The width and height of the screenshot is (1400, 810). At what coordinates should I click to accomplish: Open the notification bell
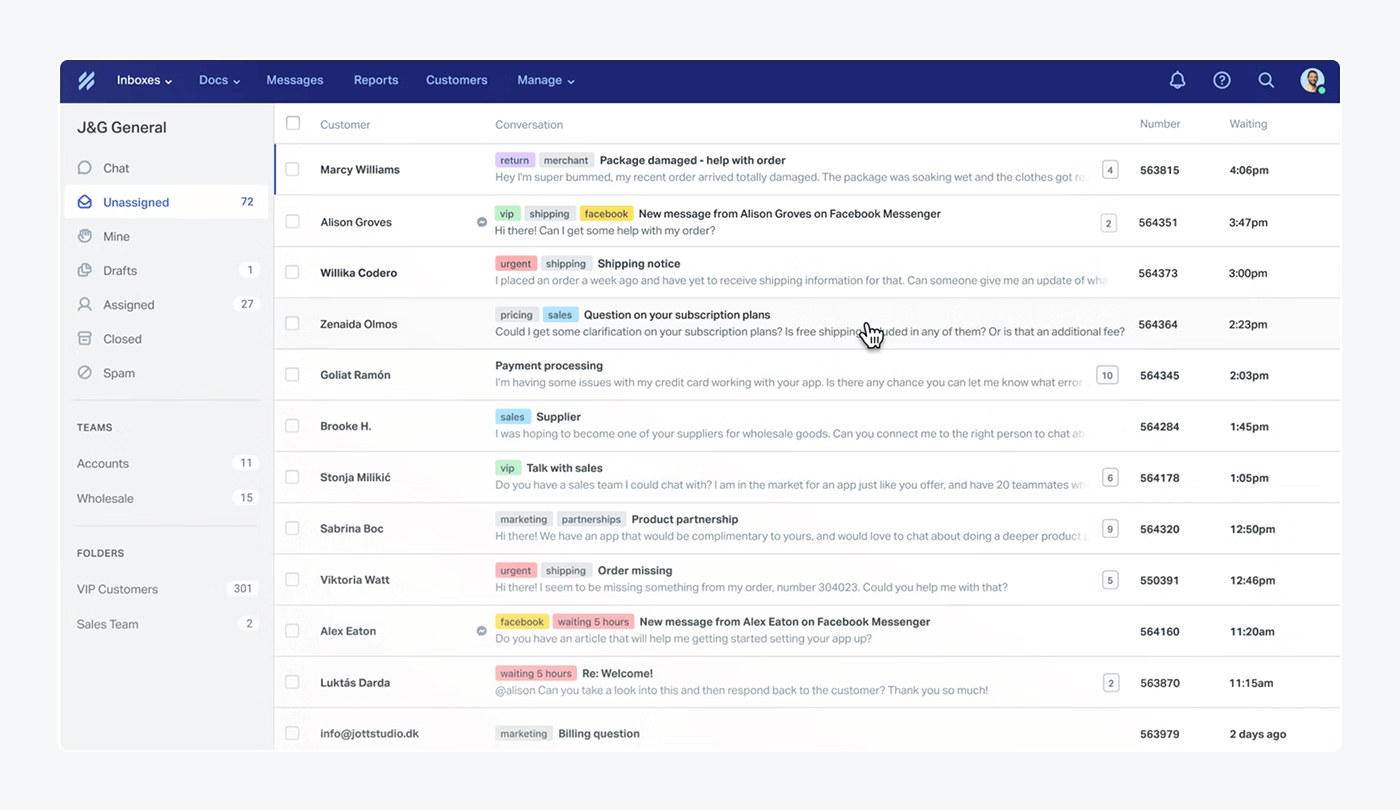[x=1177, y=80]
